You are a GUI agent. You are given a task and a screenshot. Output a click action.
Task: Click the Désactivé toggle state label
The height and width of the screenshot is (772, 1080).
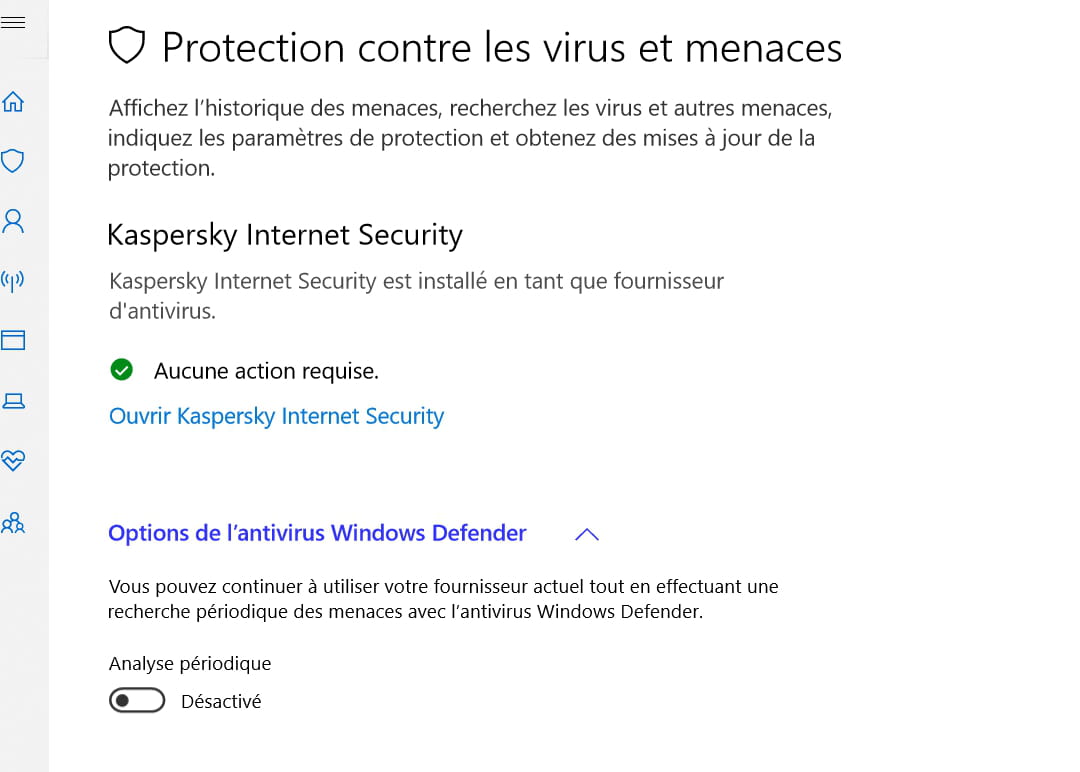(221, 702)
